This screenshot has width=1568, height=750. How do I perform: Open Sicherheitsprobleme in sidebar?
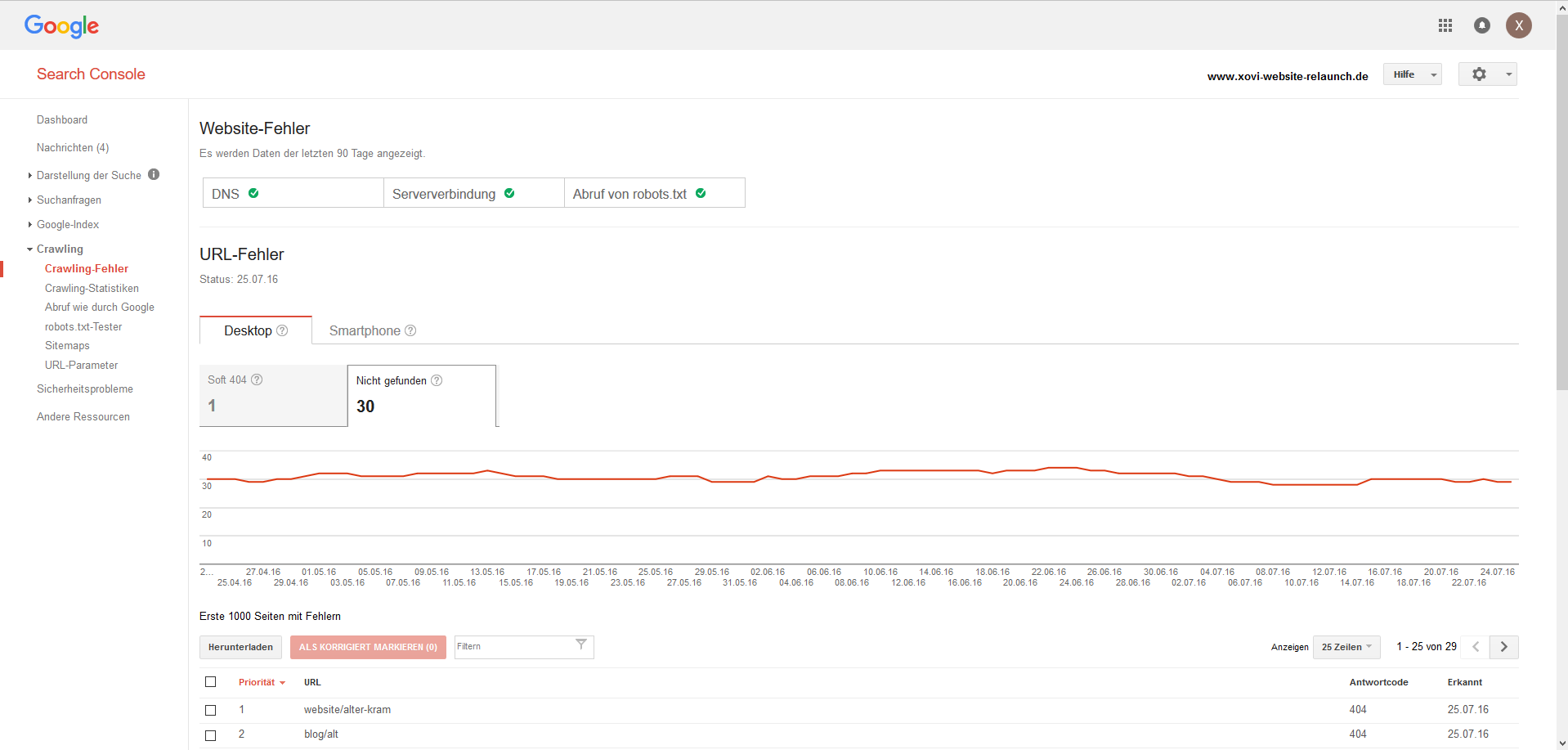click(x=85, y=388)
